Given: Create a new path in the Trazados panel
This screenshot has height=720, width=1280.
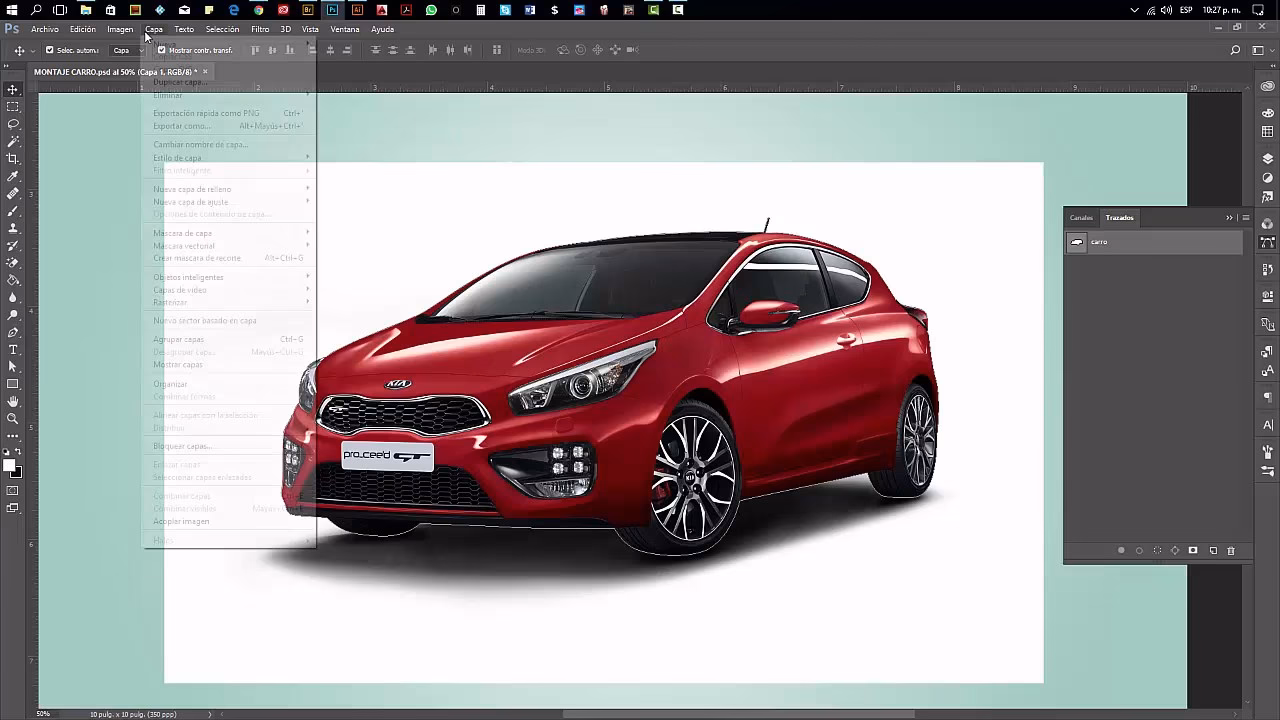Looking at the screenshot, I should [x=1213, y=550].
